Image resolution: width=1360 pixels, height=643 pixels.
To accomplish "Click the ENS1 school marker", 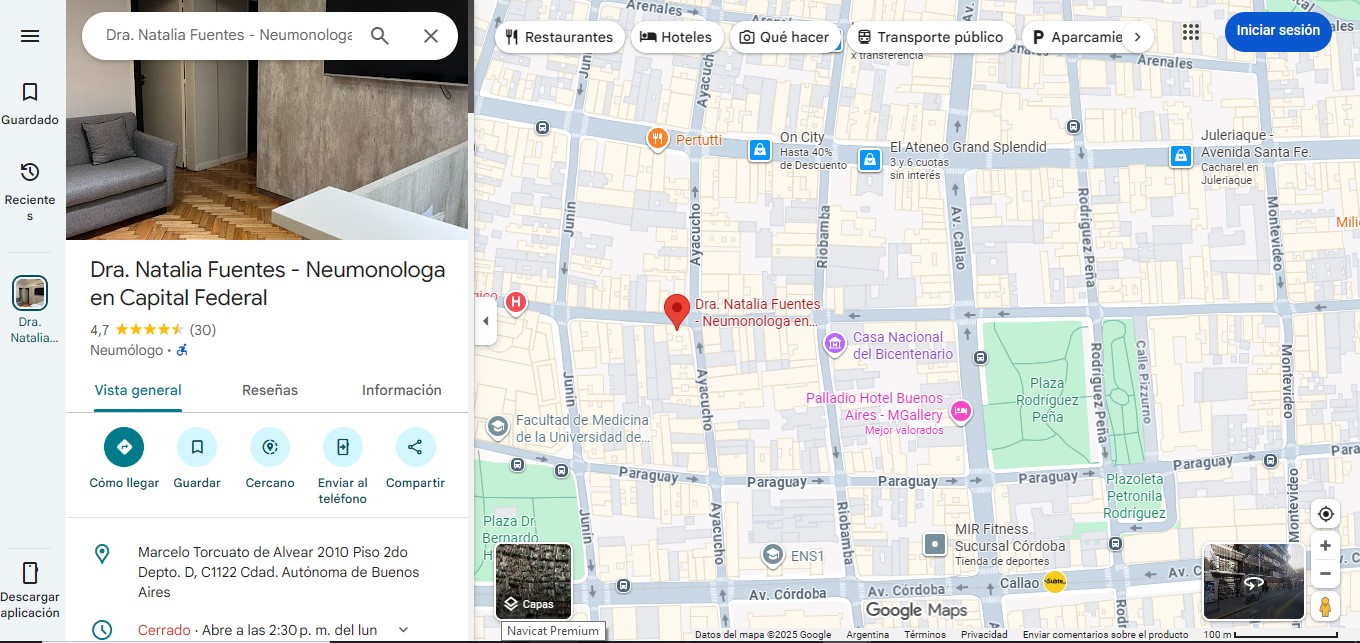I will click(x=773, y=556).
